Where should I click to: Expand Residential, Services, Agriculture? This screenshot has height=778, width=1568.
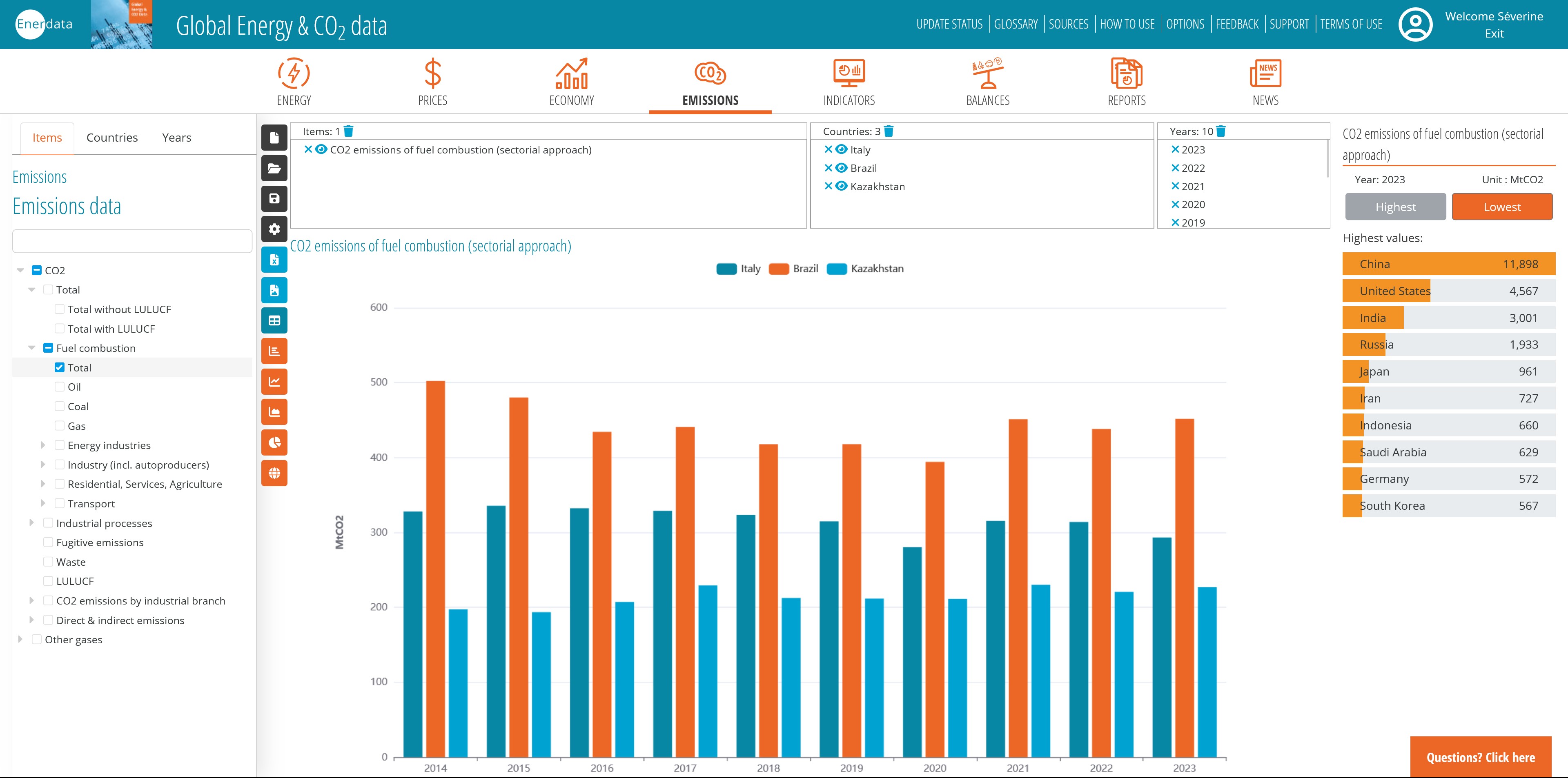pyautogui.click(x=42, y=484)
